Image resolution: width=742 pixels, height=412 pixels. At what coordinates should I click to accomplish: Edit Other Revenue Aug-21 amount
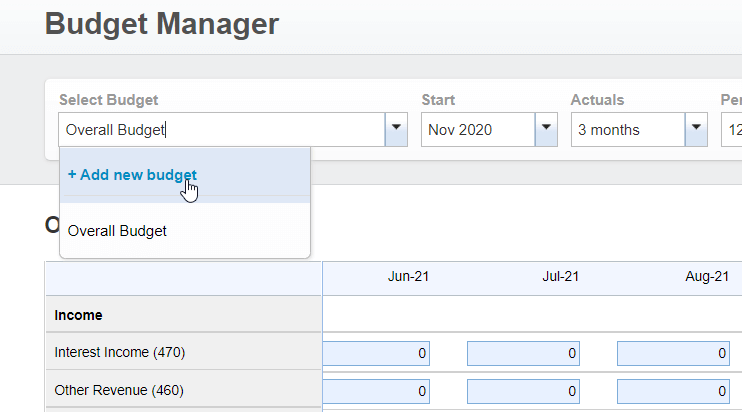tap(673, 391)
